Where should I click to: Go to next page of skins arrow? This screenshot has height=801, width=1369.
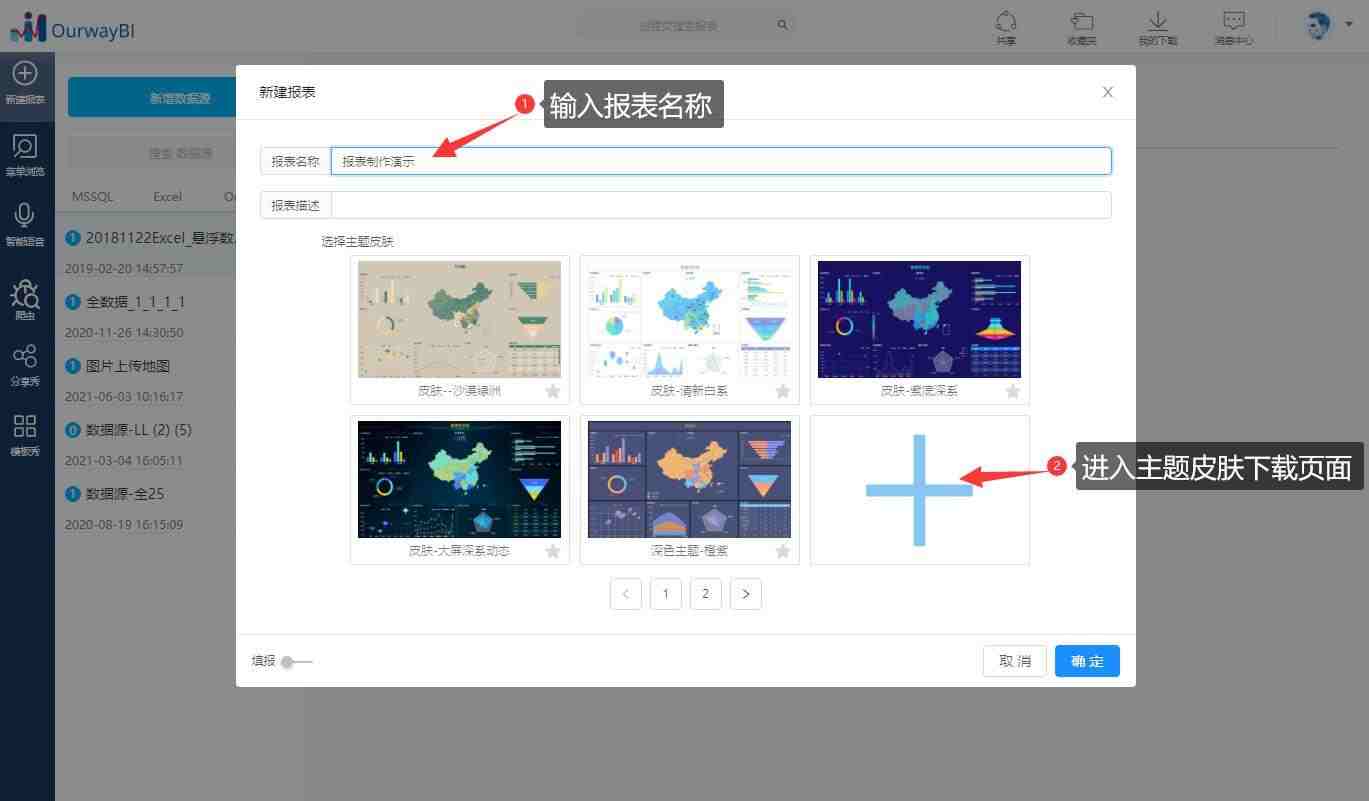[746, 594]
